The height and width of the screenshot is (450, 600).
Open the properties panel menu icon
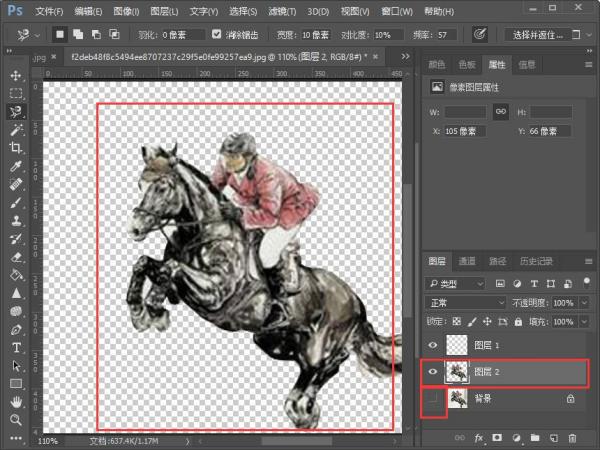pos(589,65)
